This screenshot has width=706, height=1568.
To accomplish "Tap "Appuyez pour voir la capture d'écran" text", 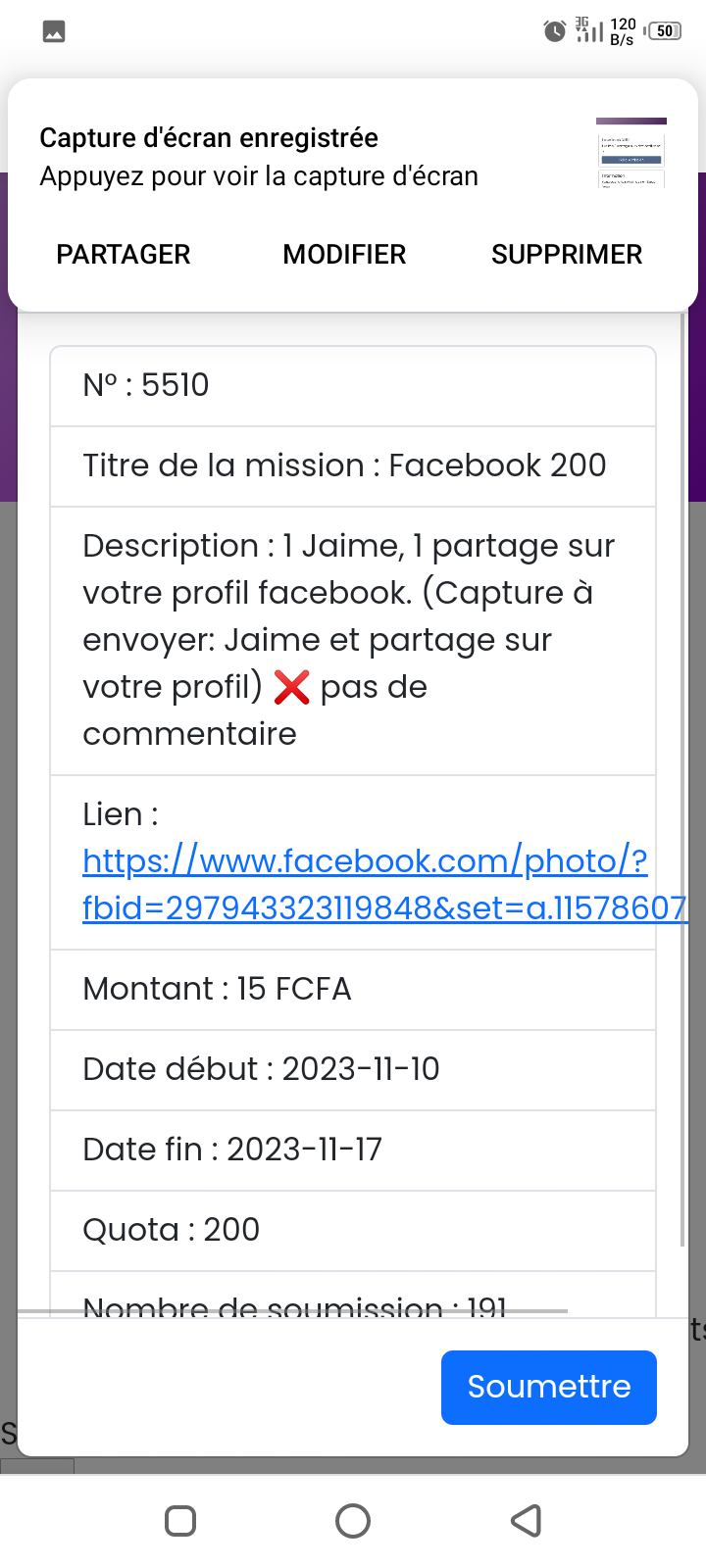I will coord(259,176).
